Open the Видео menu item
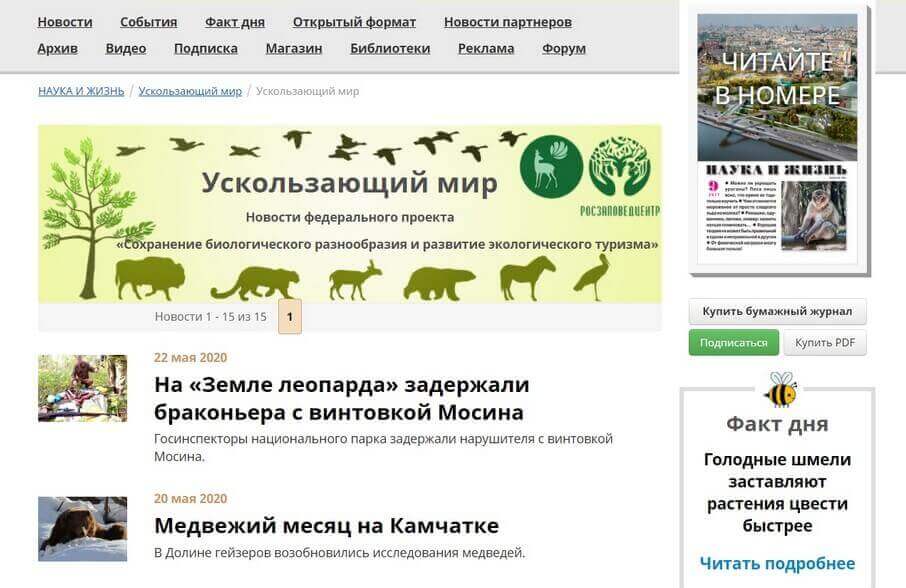 (126, 48)
